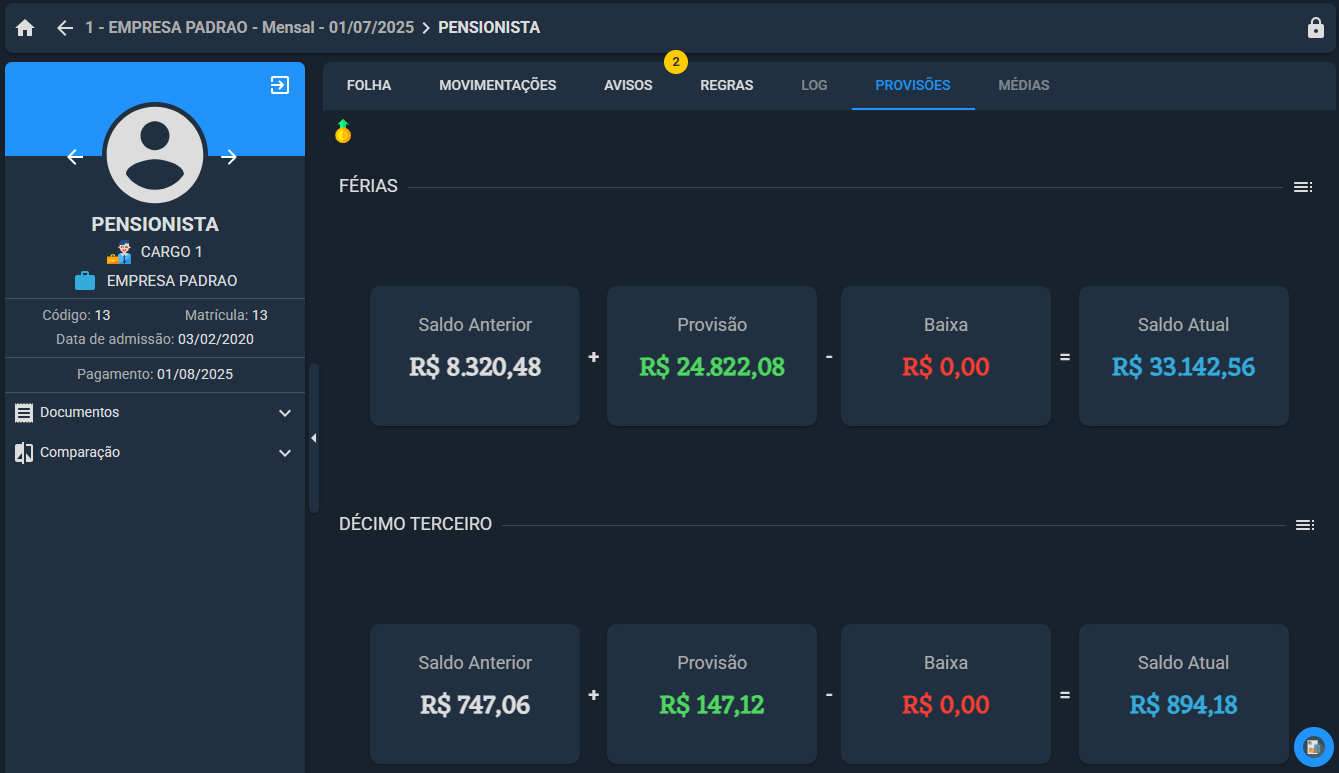Switch to the REGRAS tab
The width and height of the screenshot is (1339, 773).
[727, 86]
